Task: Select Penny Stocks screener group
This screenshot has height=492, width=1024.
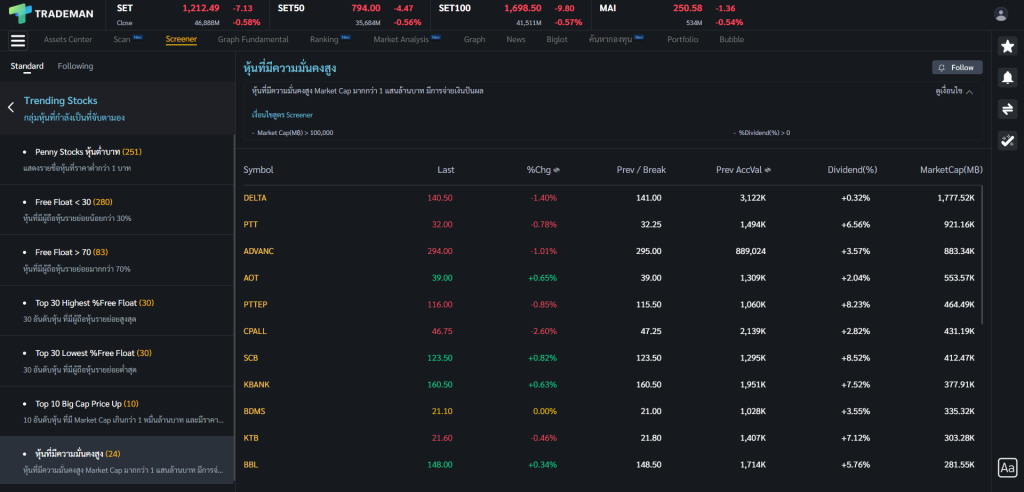Action: (88, 152)
